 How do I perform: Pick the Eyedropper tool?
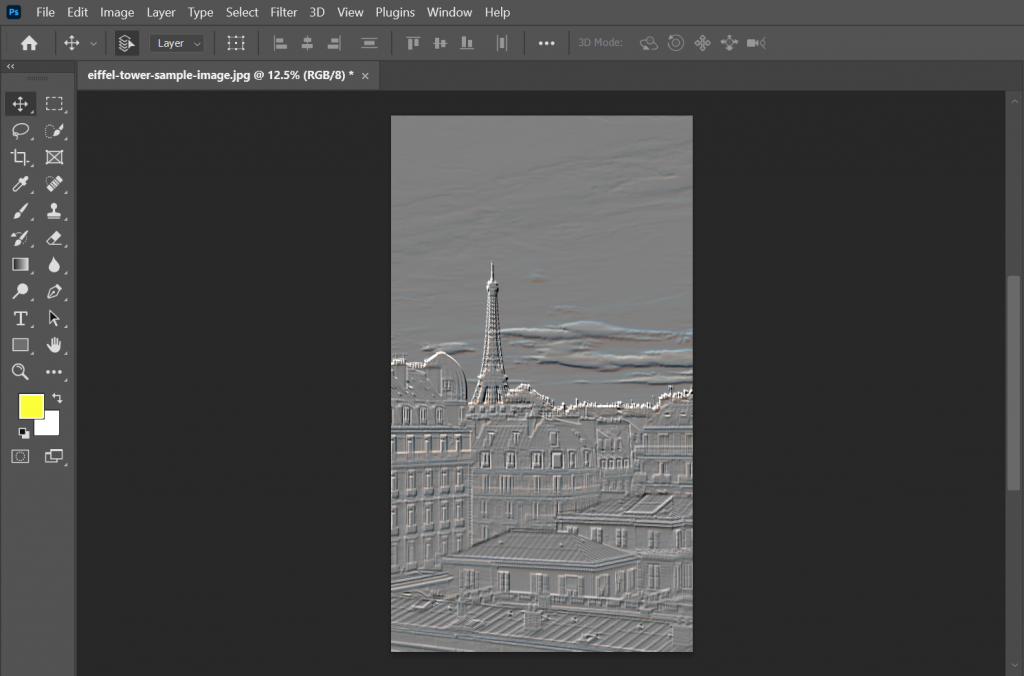[x=20, y=184]
